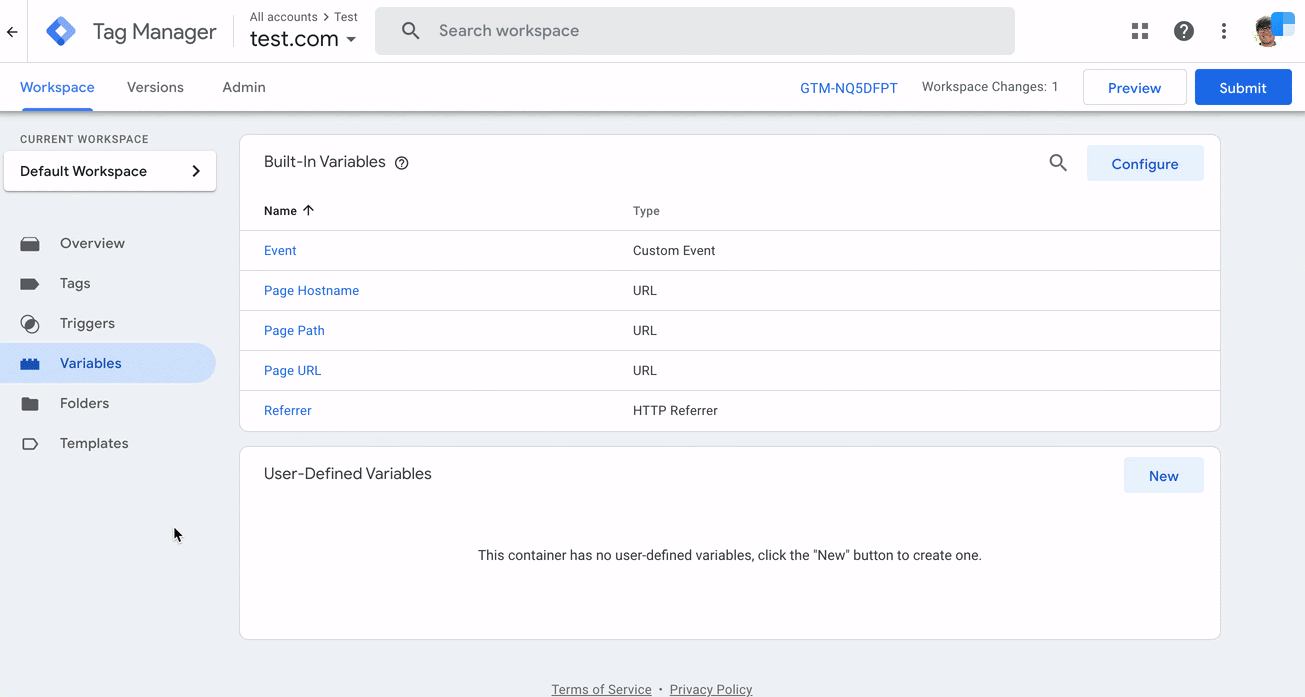
Task: Select Variables in the sidebar
Action: coord(108,363)
